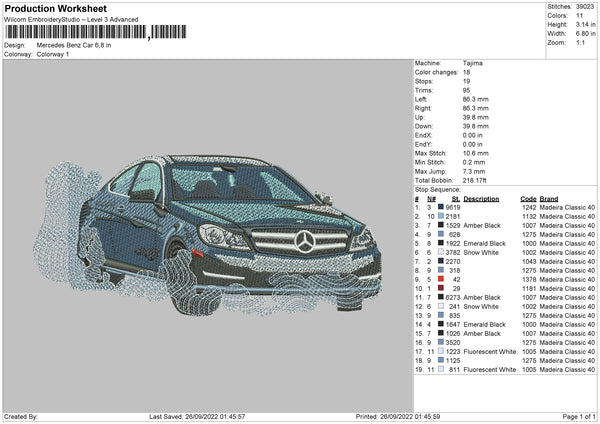The width and height of the screenshot is (600, 424).
Task: Click the Colors value 11
Action: coord(579,16)
